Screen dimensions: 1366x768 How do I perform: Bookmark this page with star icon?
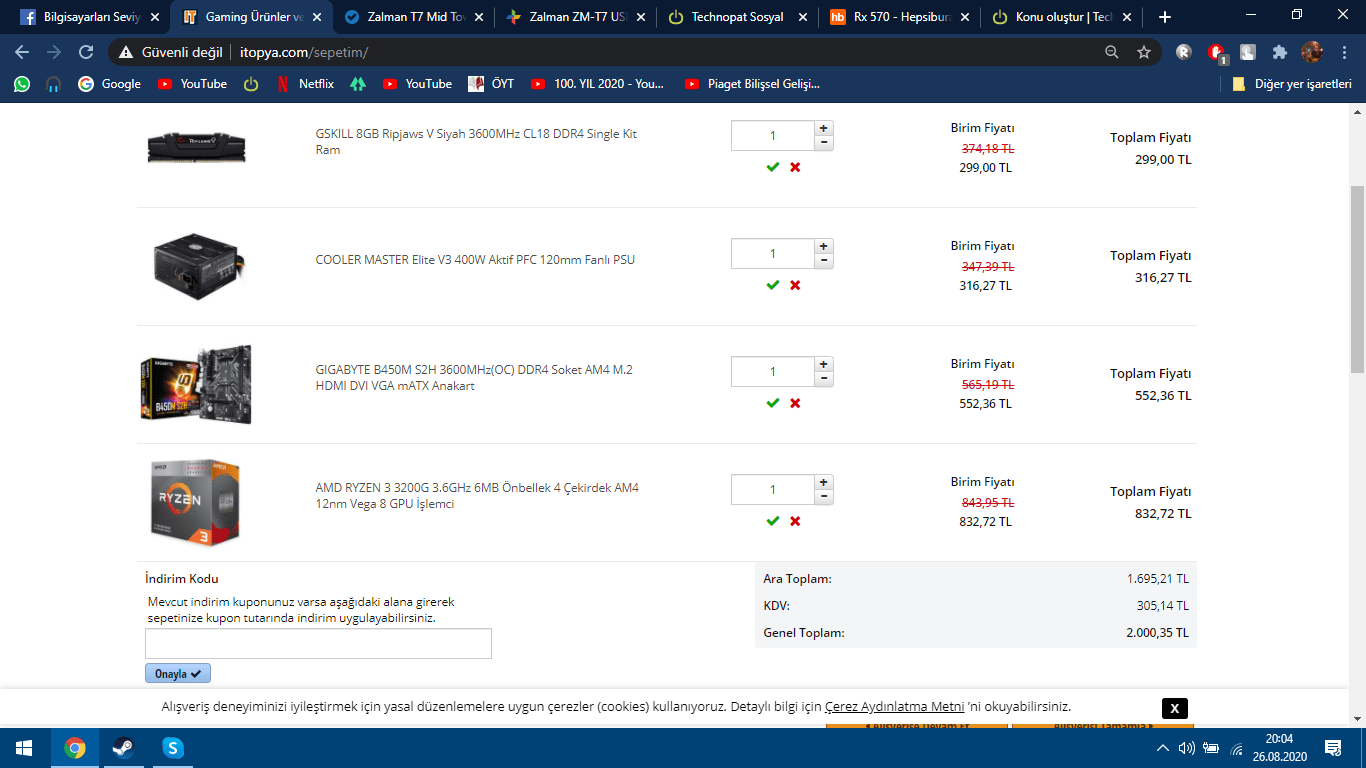click(1144, 52)
